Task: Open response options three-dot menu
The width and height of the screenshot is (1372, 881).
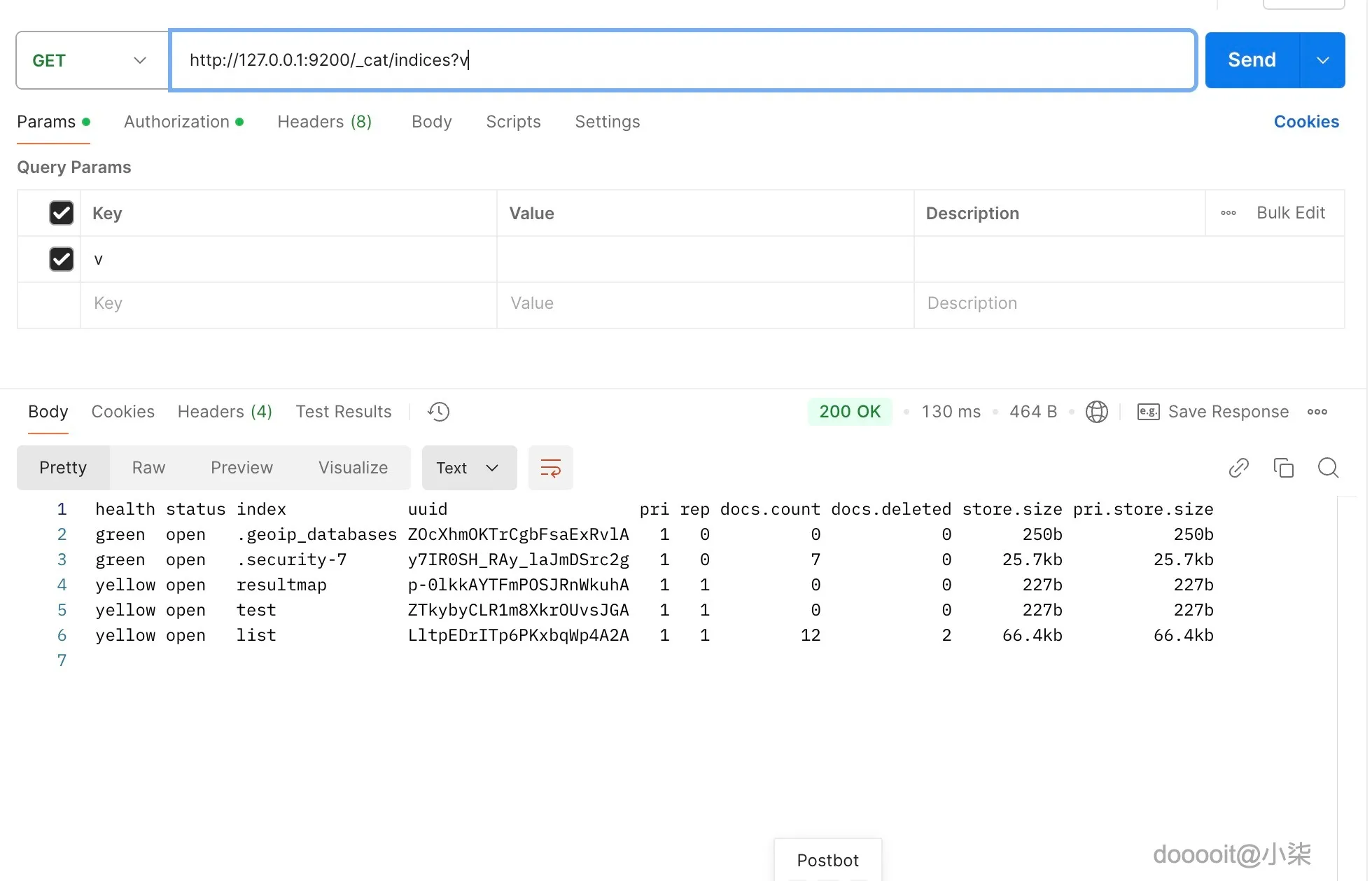Action: 1317,412
